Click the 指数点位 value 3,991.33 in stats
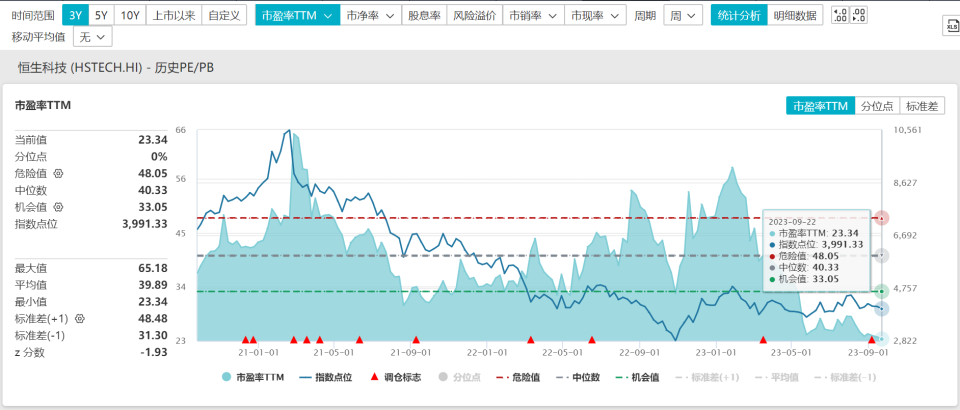 tap(145, 224)
